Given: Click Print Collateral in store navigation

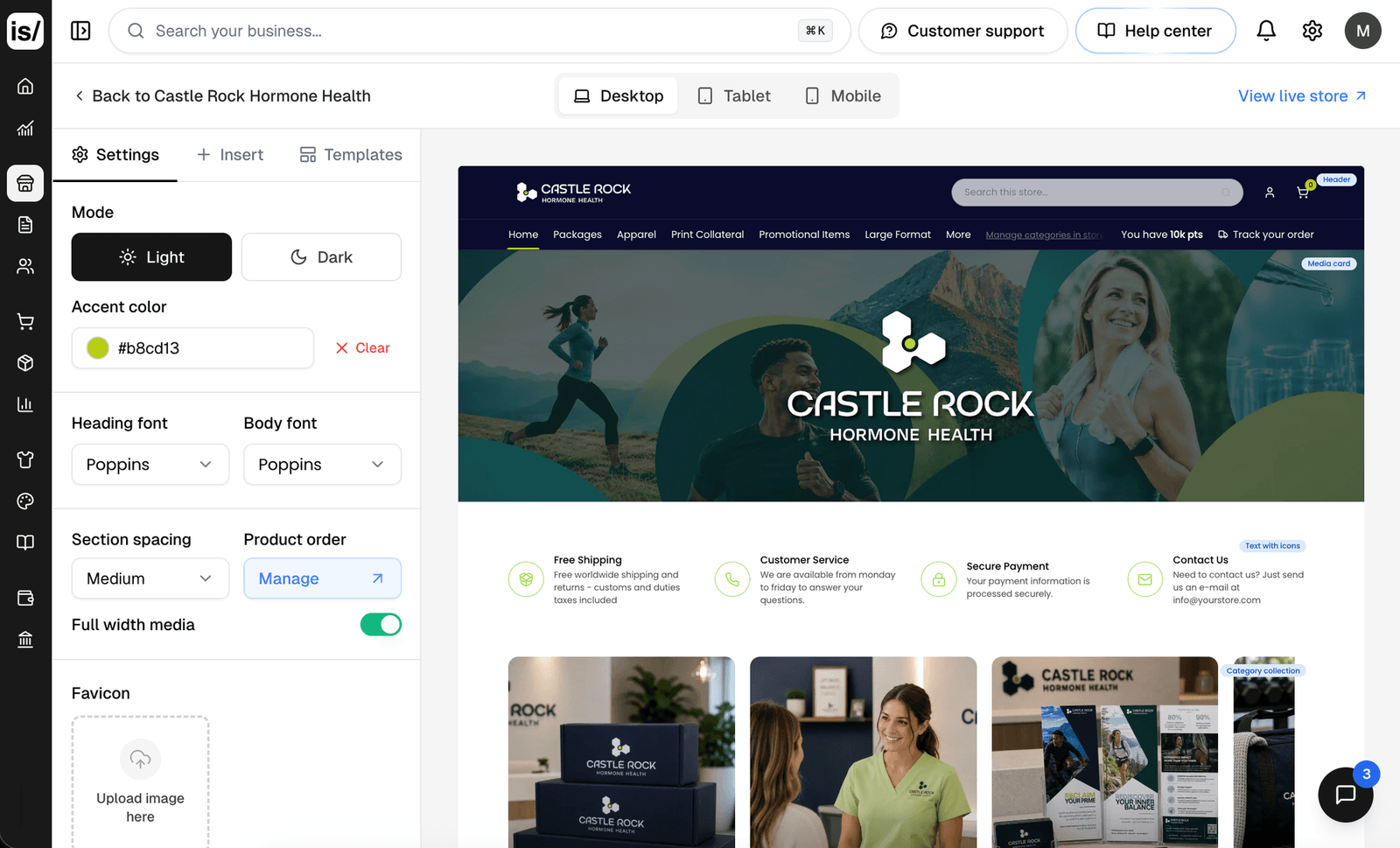Looking at the screenshot, I should click(707, 235).
